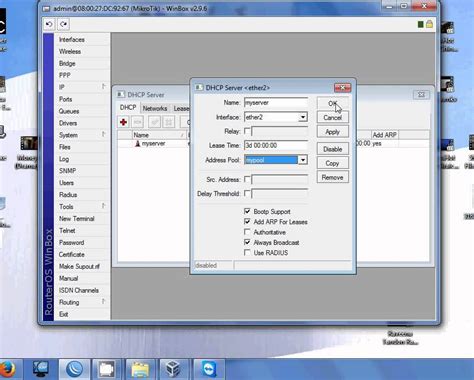Add a new DHCP server with red plus
The image size is (474, 380).
pyautogui.click(x=123, y=122)
